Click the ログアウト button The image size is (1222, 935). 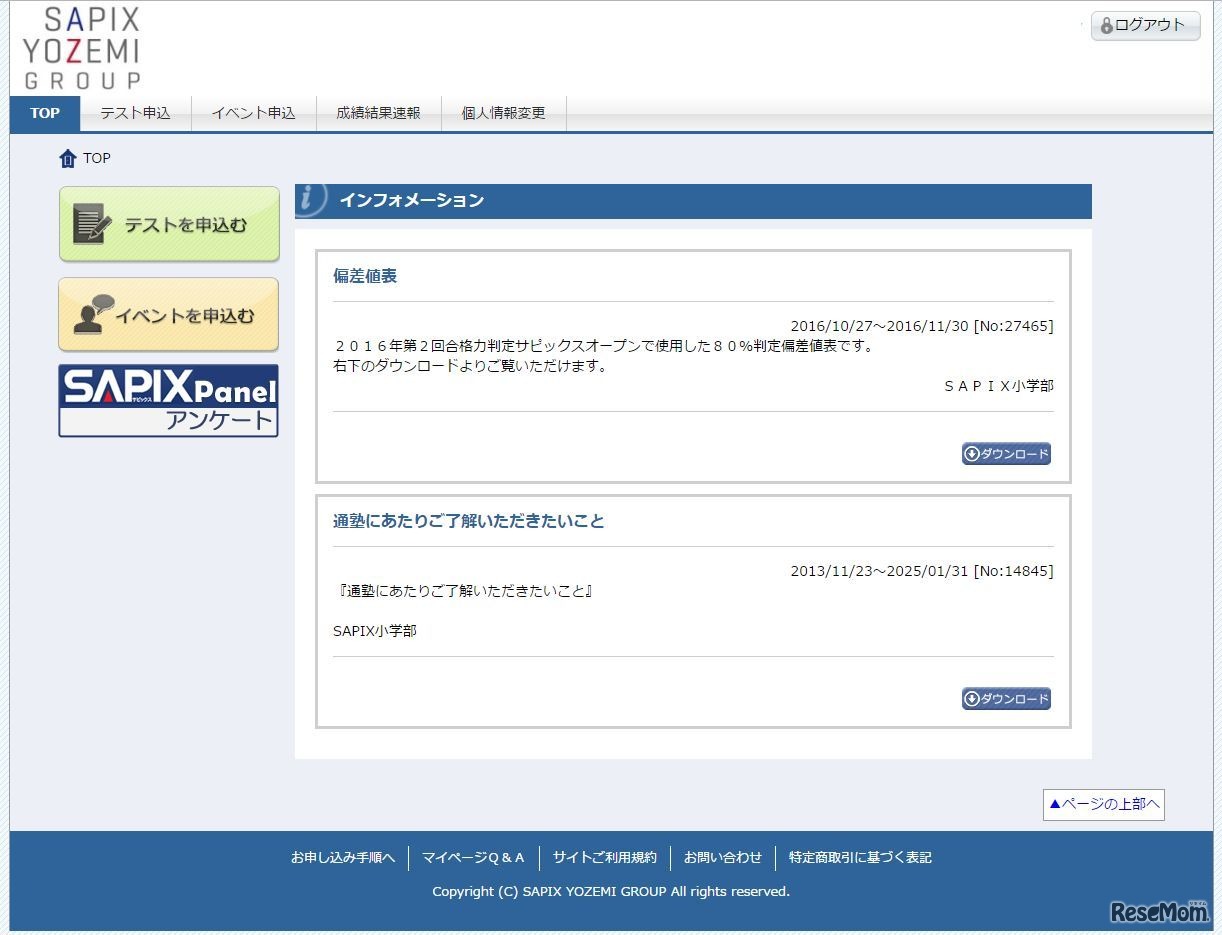coord(1144,25)
